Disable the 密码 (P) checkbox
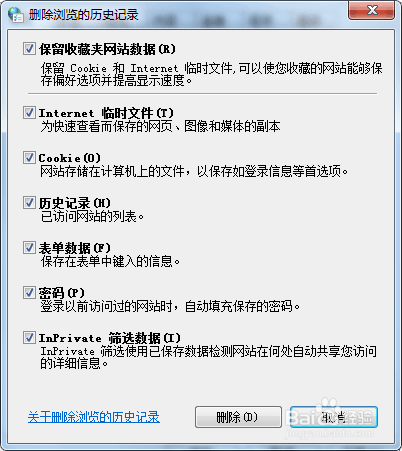Screen dimensions: 402x451 [29, 292]
